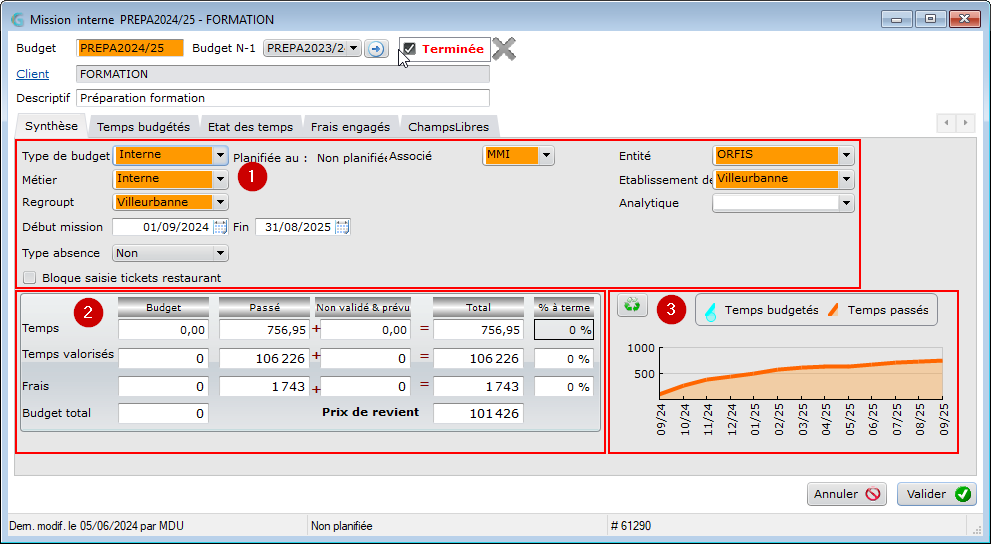The image size is (991, 544).
Task: Click the Budget column header
Action: [x=163, y=307]
